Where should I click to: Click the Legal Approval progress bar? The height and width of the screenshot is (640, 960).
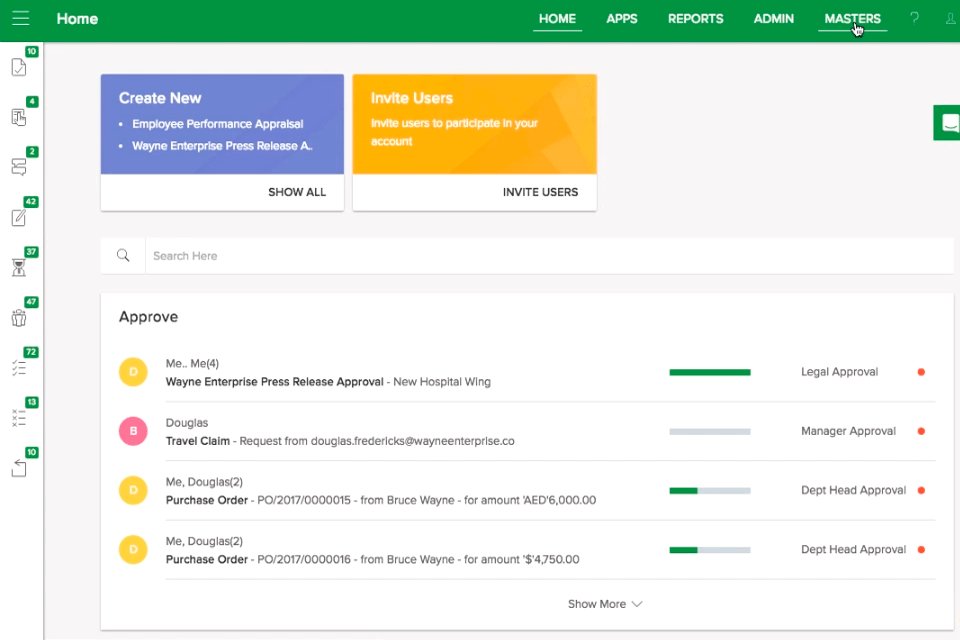pyautogui.click(x=710, y=371)
